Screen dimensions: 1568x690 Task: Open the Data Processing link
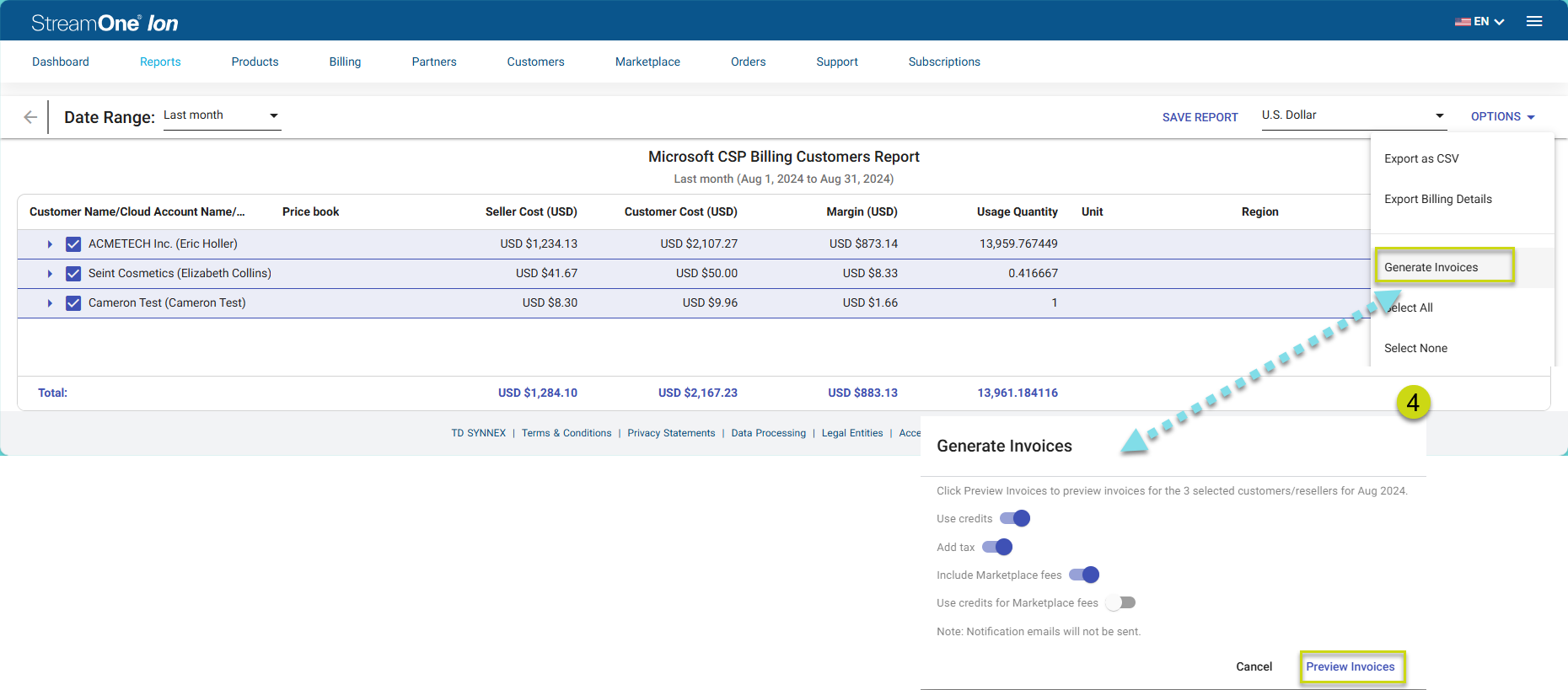pos(768,433)
